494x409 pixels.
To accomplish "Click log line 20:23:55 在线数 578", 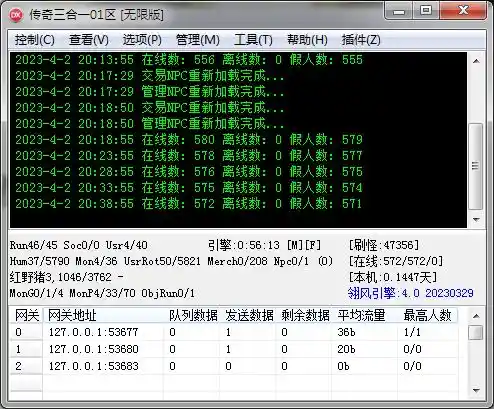I will 189,156.
